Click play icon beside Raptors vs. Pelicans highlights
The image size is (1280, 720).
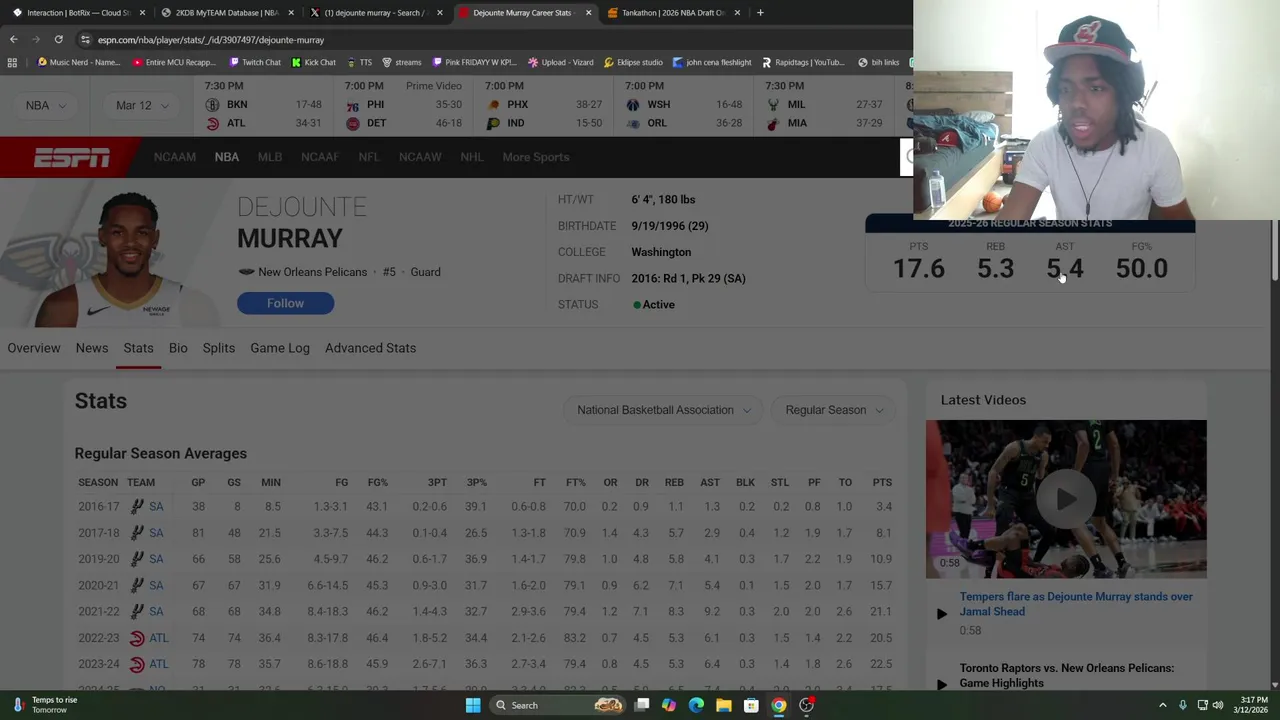941,685
